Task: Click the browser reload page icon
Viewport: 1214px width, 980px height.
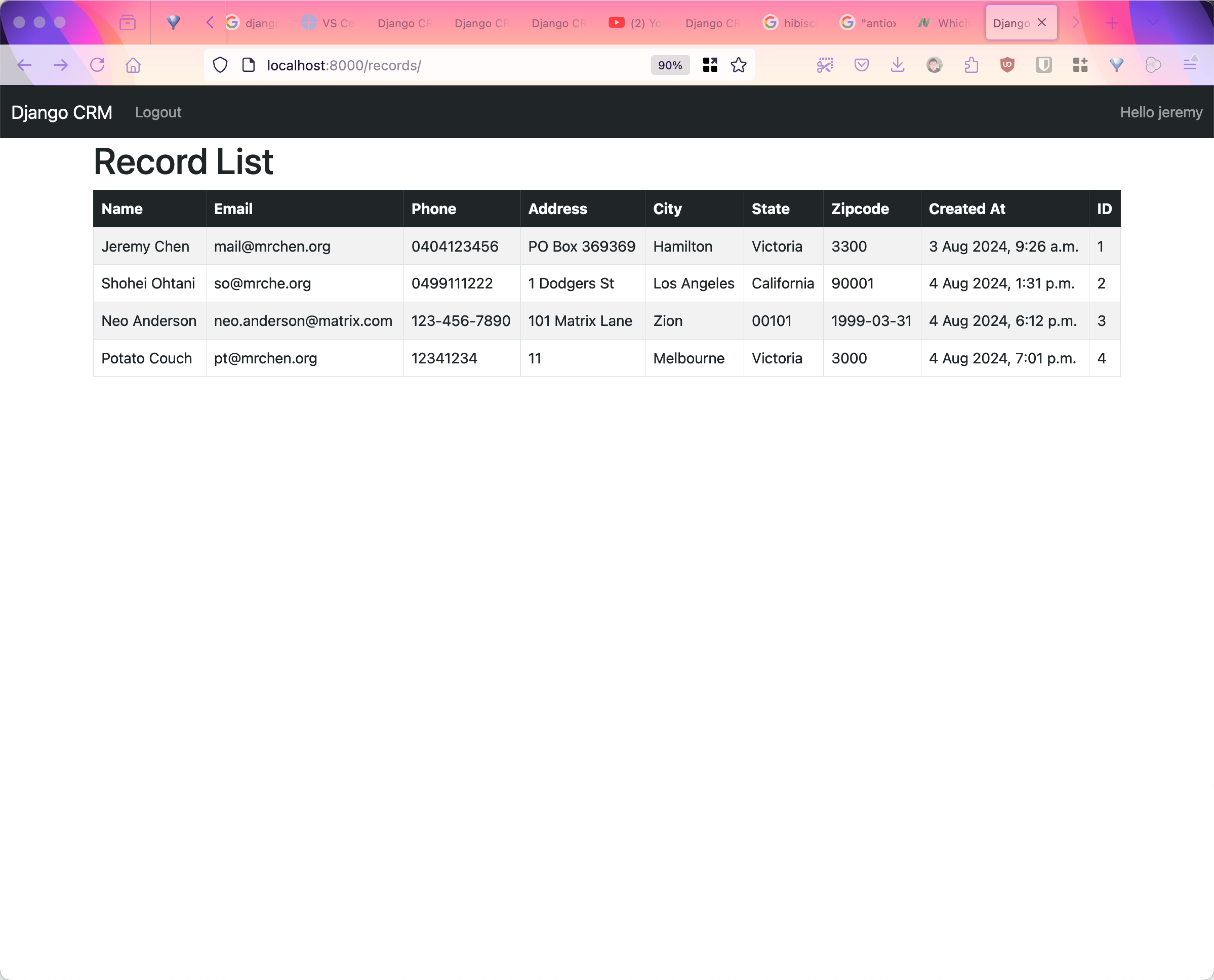Action: [97, 65]
